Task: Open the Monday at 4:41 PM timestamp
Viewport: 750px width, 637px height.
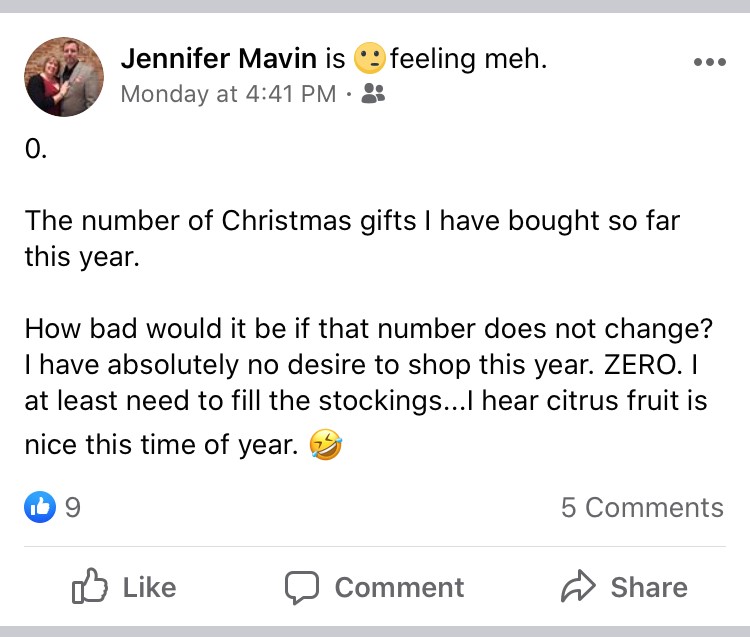Action: [x=227, y=95]
